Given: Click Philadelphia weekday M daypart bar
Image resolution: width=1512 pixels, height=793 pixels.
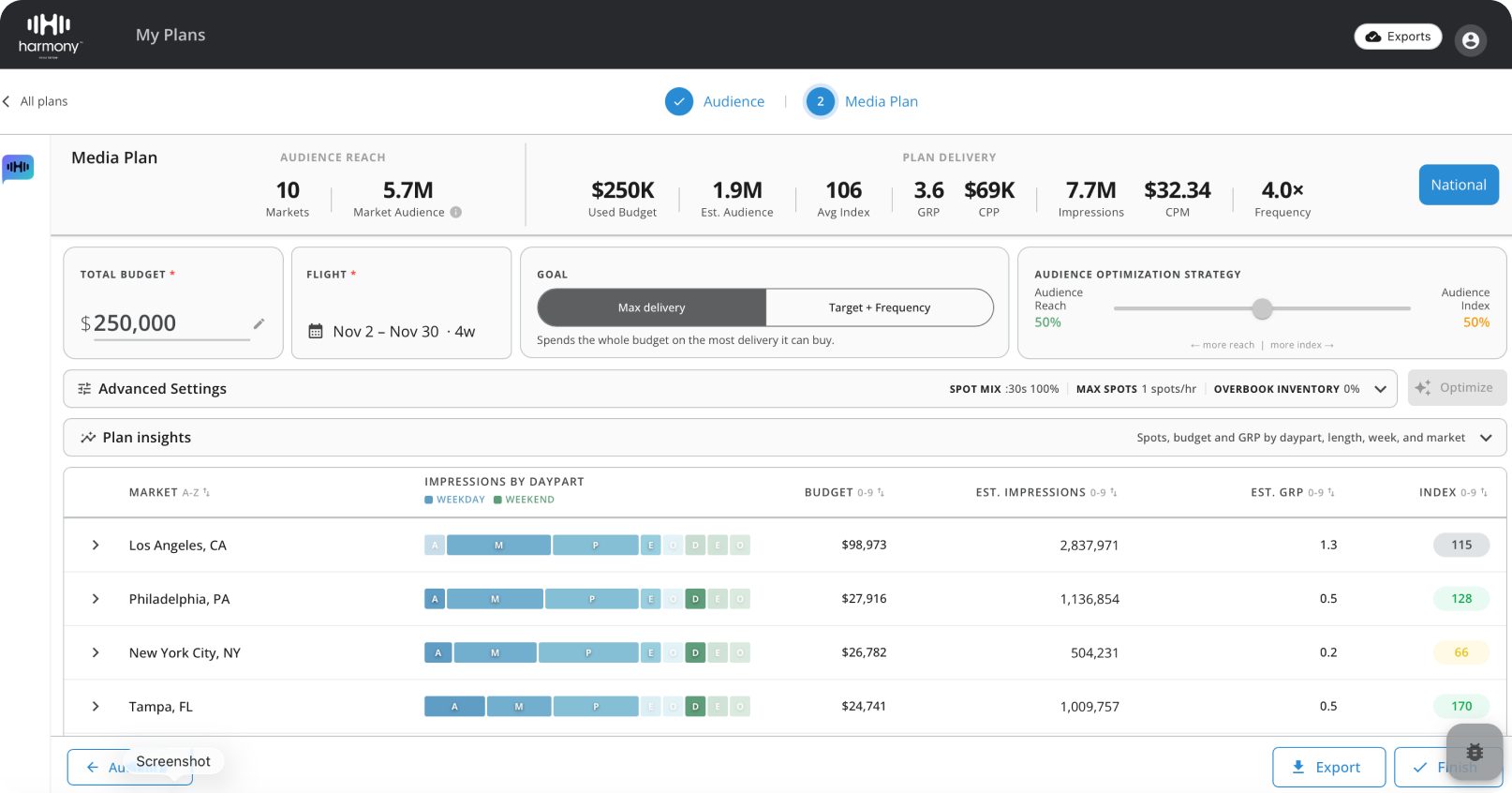Looking at the screenshot, I should 495,599.
